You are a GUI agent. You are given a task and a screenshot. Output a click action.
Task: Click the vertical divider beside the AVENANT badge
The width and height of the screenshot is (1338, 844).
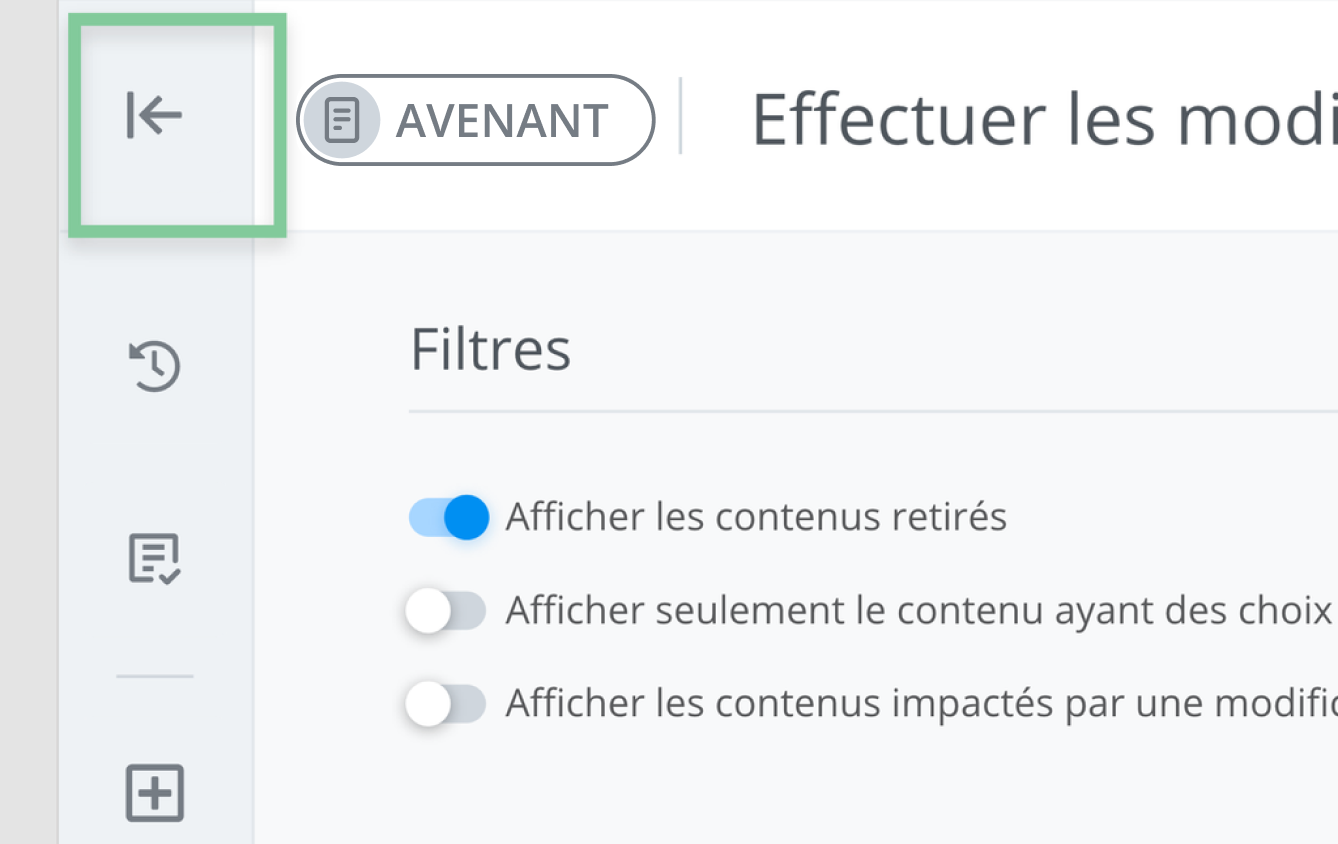(681, 116)
